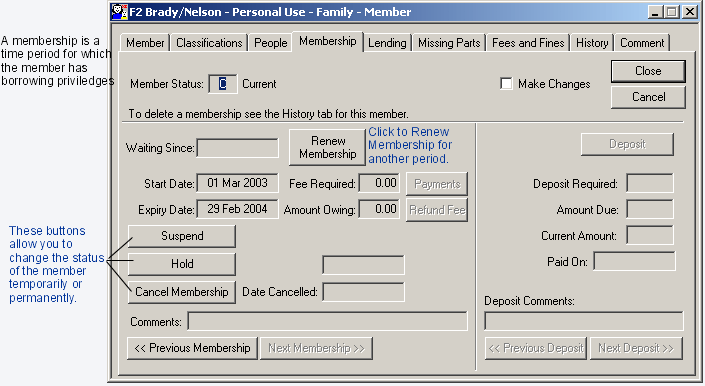Click the 'Current' status text
Screen dimensions: 705x386
(259, 84)
